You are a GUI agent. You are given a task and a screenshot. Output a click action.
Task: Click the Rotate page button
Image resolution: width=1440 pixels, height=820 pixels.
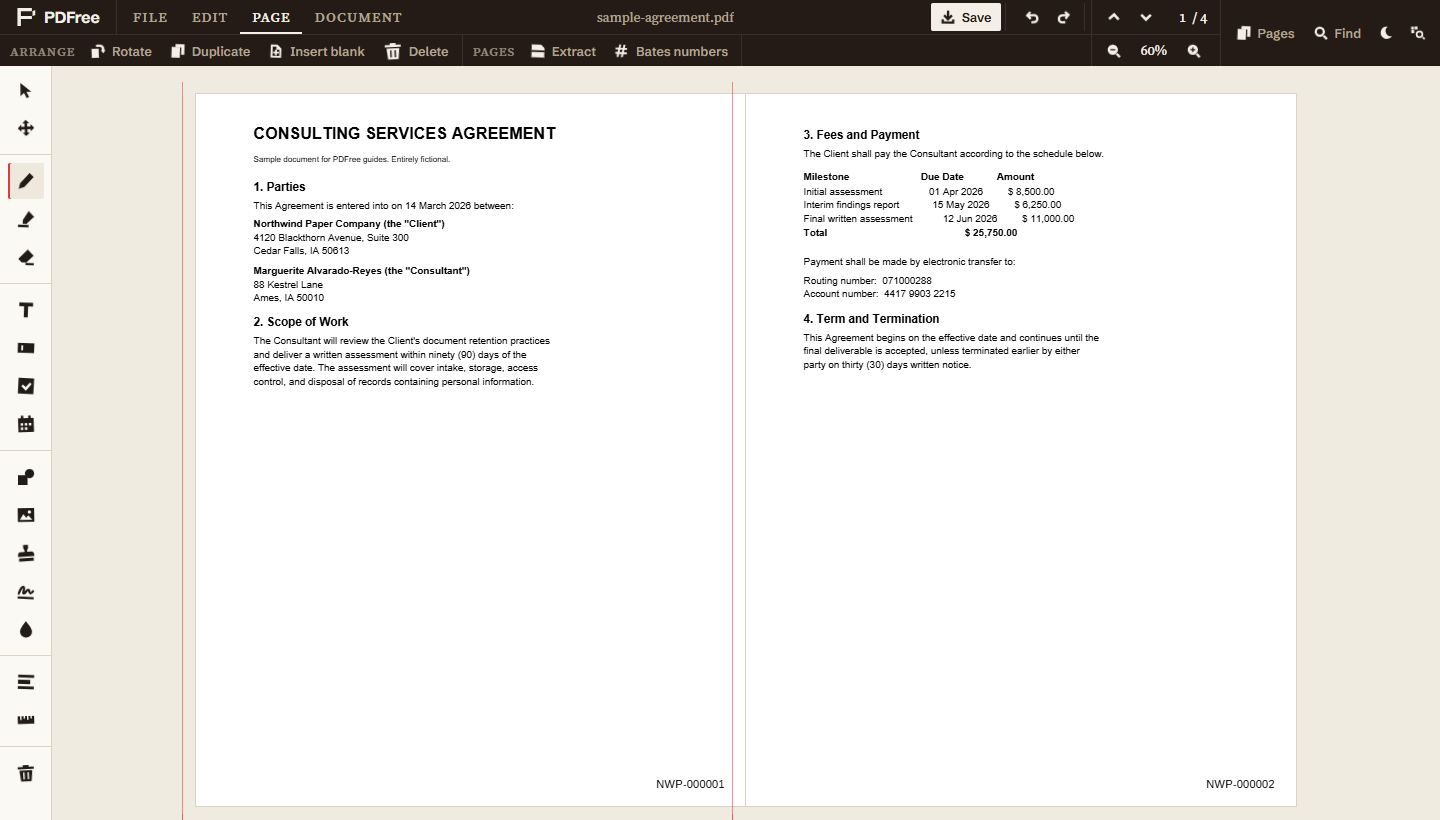click(121, 51)
